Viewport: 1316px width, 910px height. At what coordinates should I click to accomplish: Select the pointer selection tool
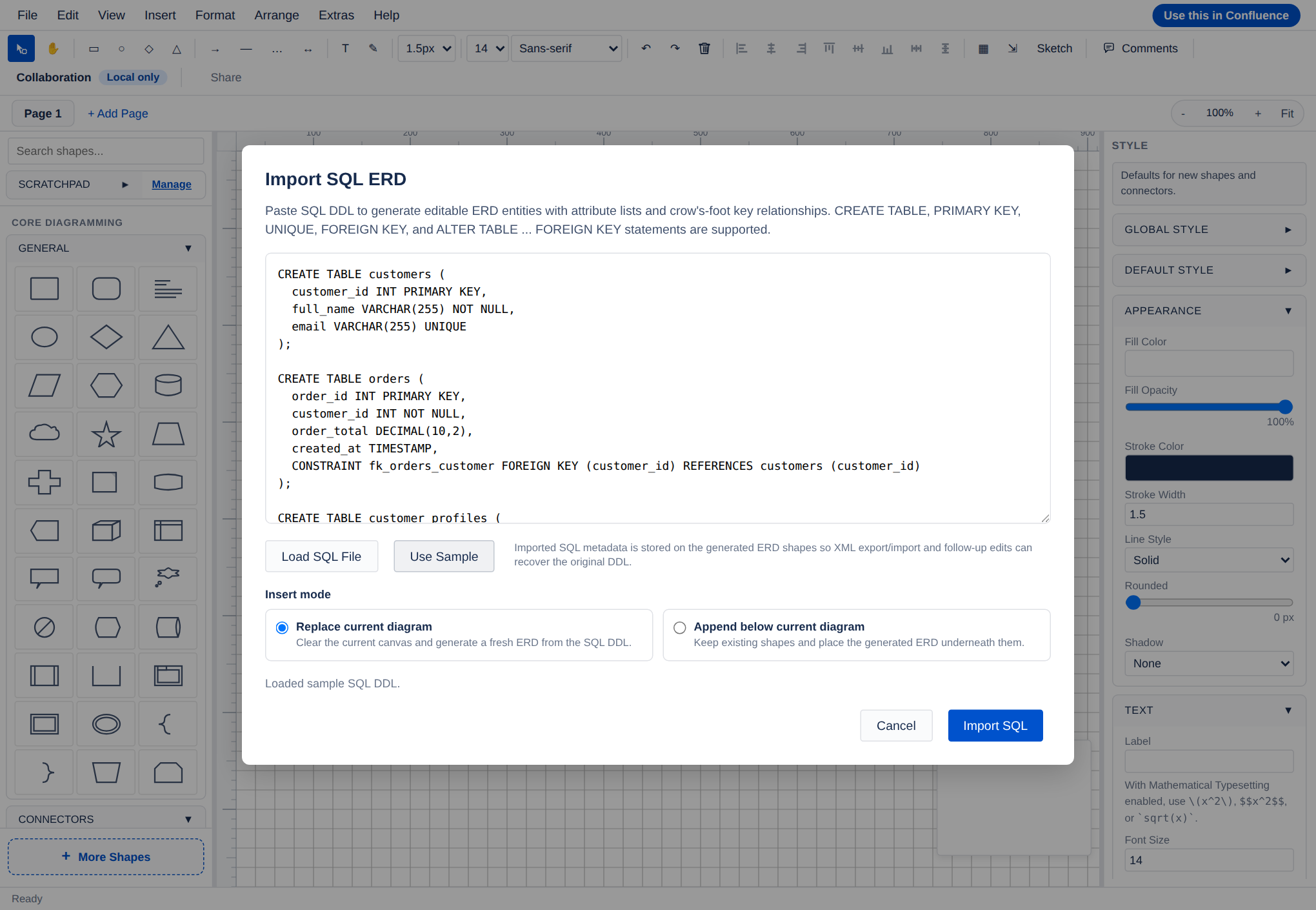(x=21, y=48)
